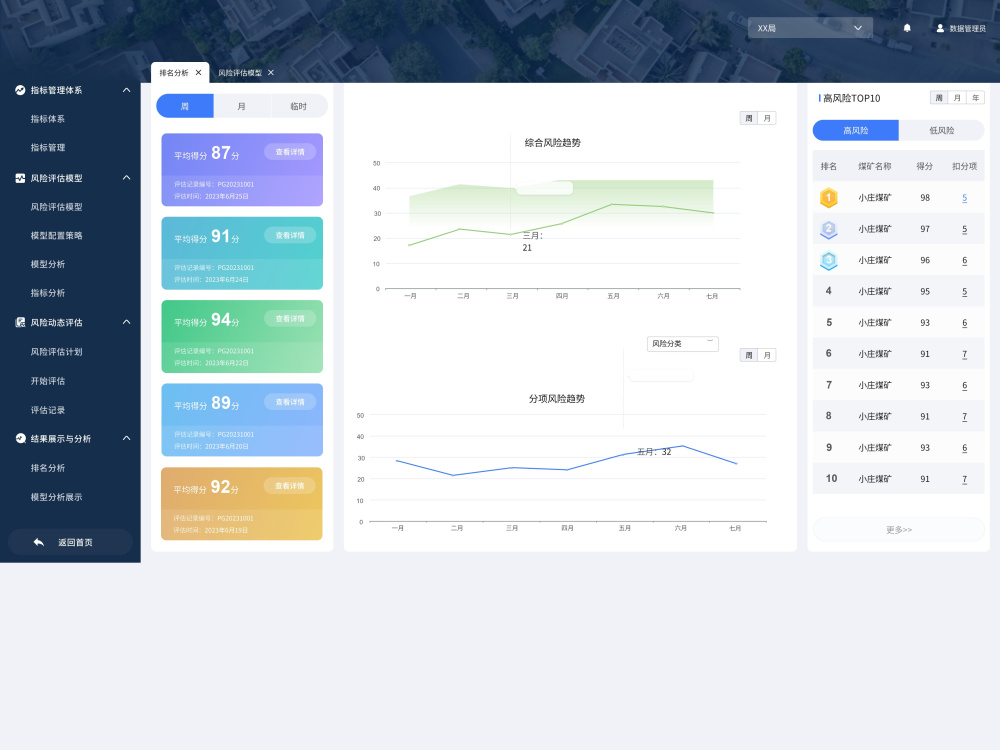Collapse the 风险动态评估 menu group

tap(126, 322)
